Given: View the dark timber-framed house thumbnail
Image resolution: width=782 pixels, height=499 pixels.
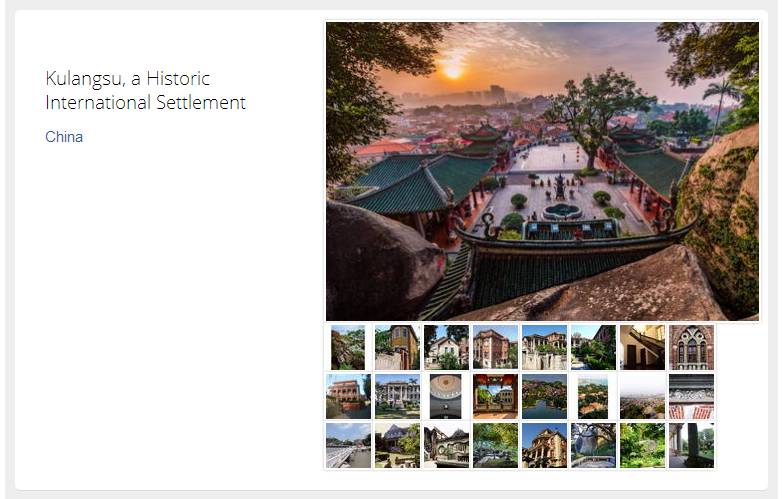Looking at the screenshot, I should [x=446, y=445].
